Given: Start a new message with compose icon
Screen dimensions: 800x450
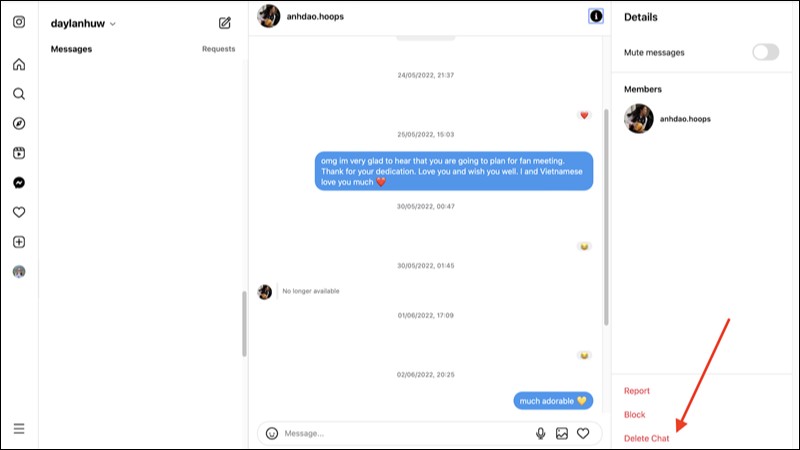Looking at the screenshot, I should click(x=224, y=23).
